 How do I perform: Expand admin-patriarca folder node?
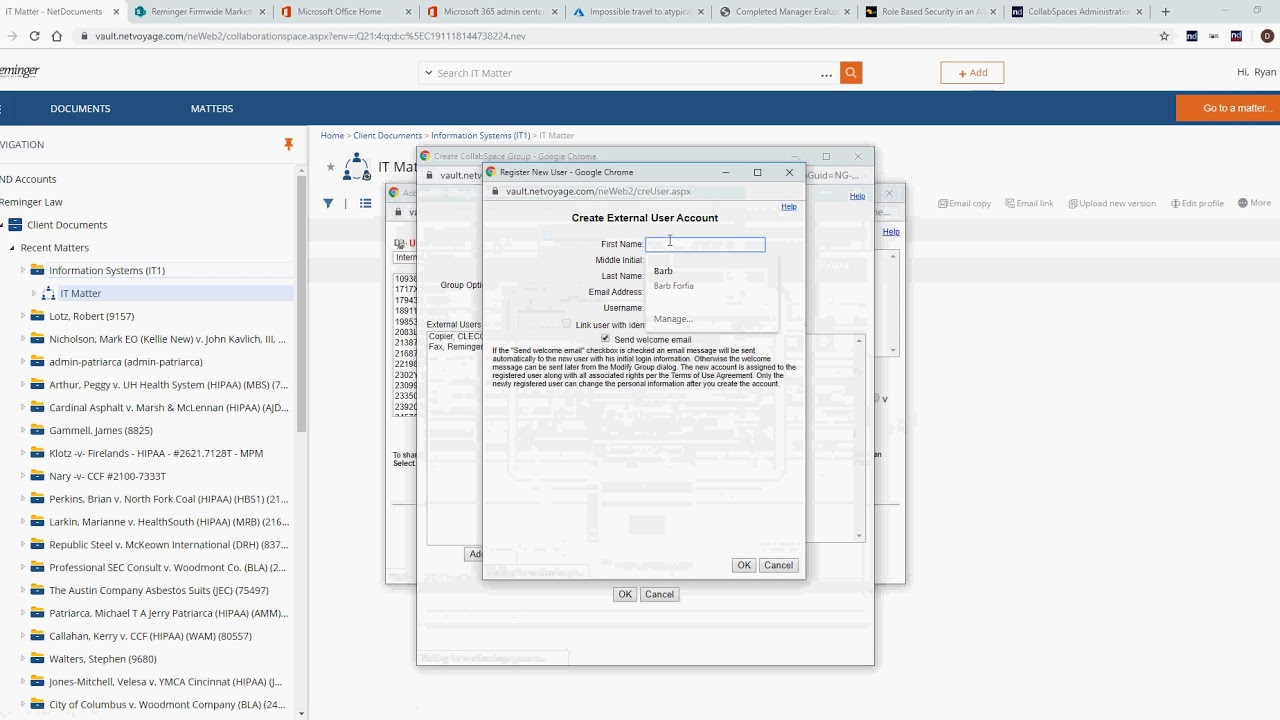point(23,362)
